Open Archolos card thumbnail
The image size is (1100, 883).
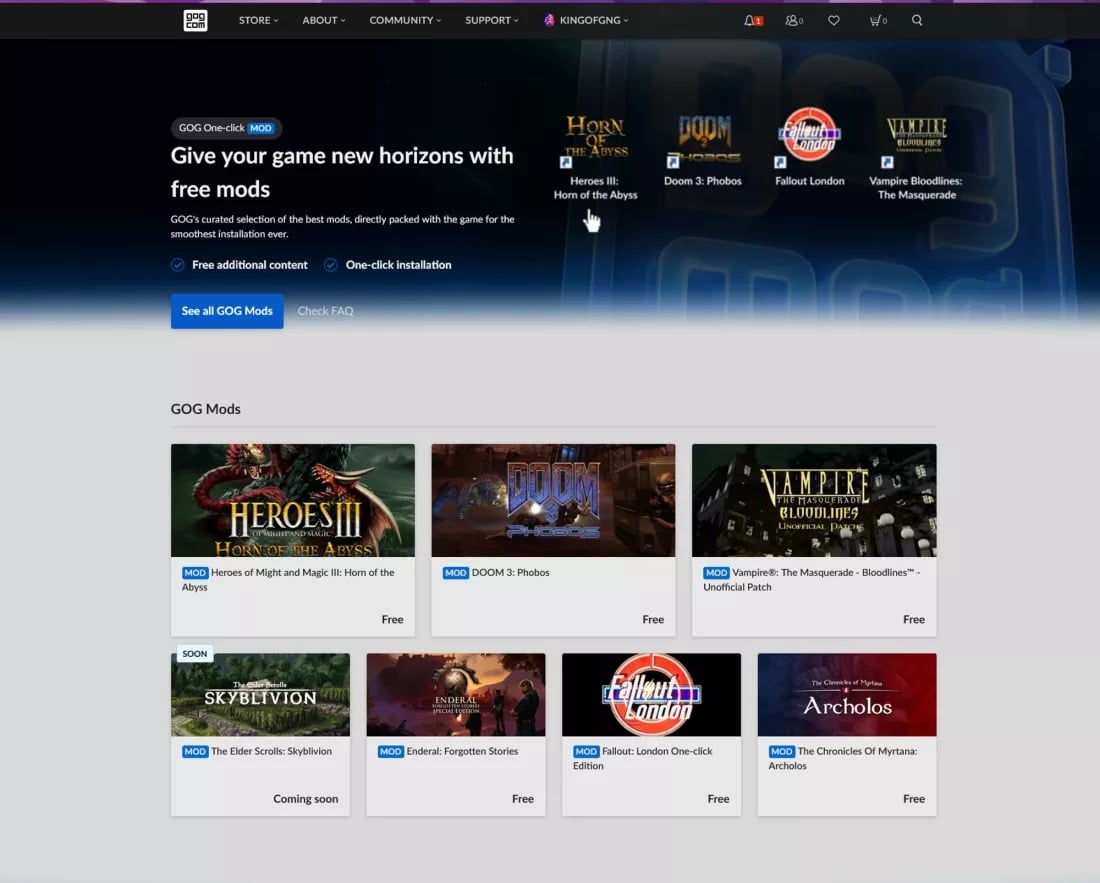pyautogui.click(x=847, y=695)
